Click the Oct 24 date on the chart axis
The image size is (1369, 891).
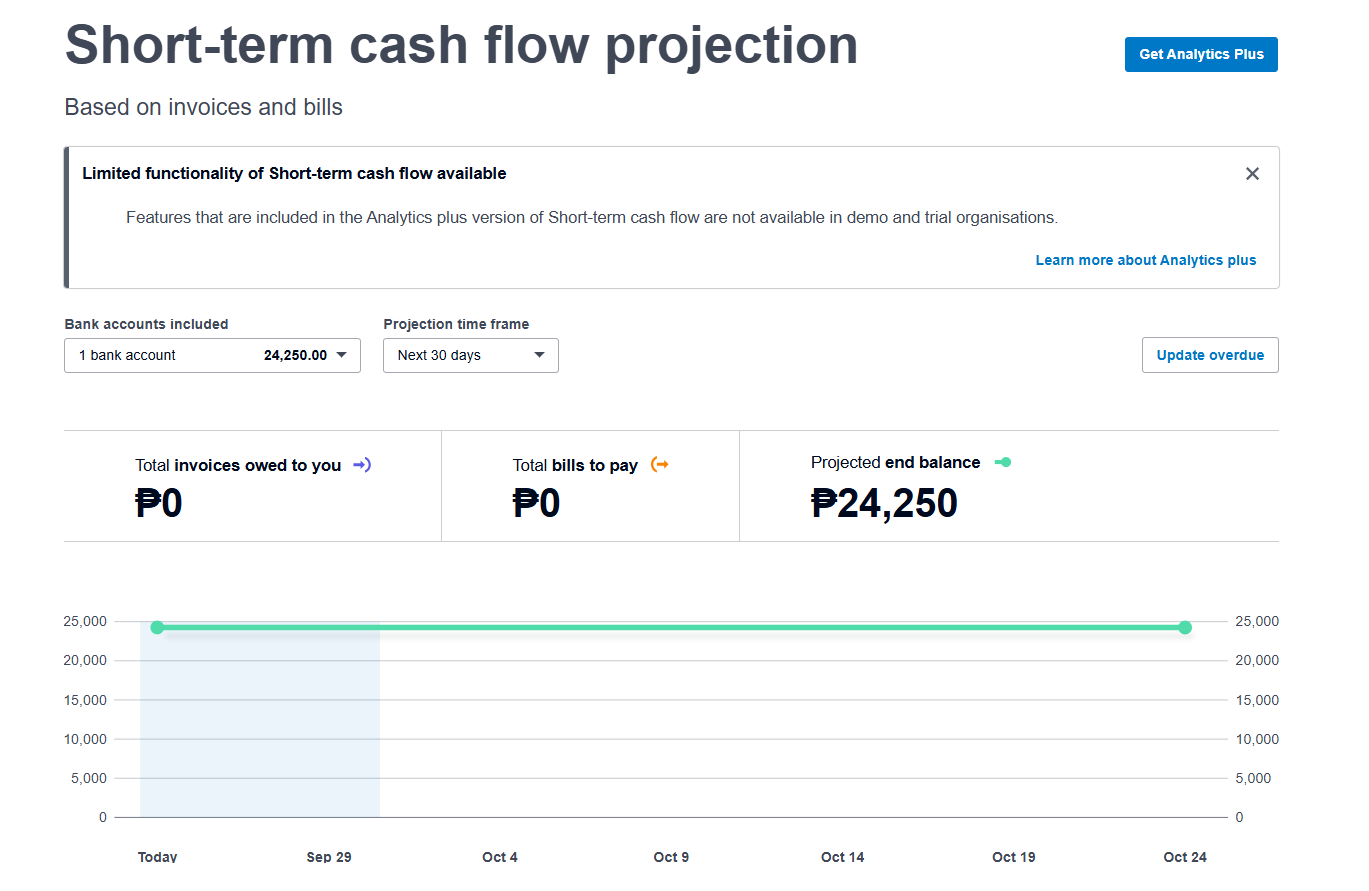point(1185,857)
